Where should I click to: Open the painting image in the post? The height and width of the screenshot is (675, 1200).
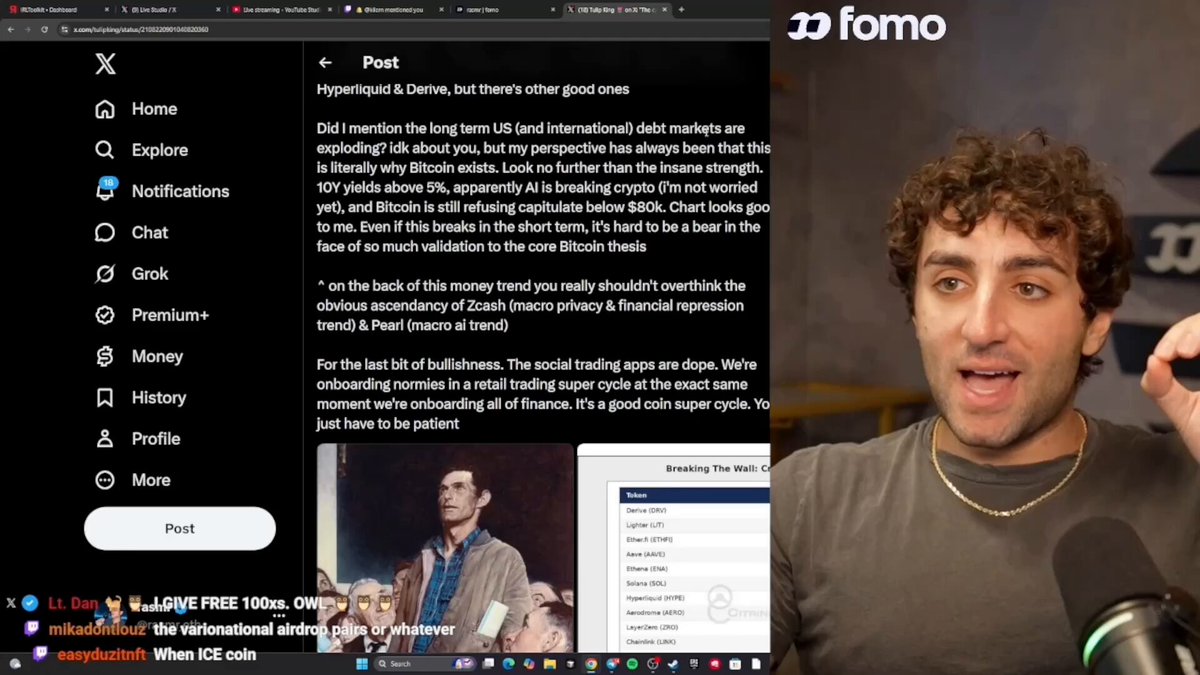(x=445, y=548)
